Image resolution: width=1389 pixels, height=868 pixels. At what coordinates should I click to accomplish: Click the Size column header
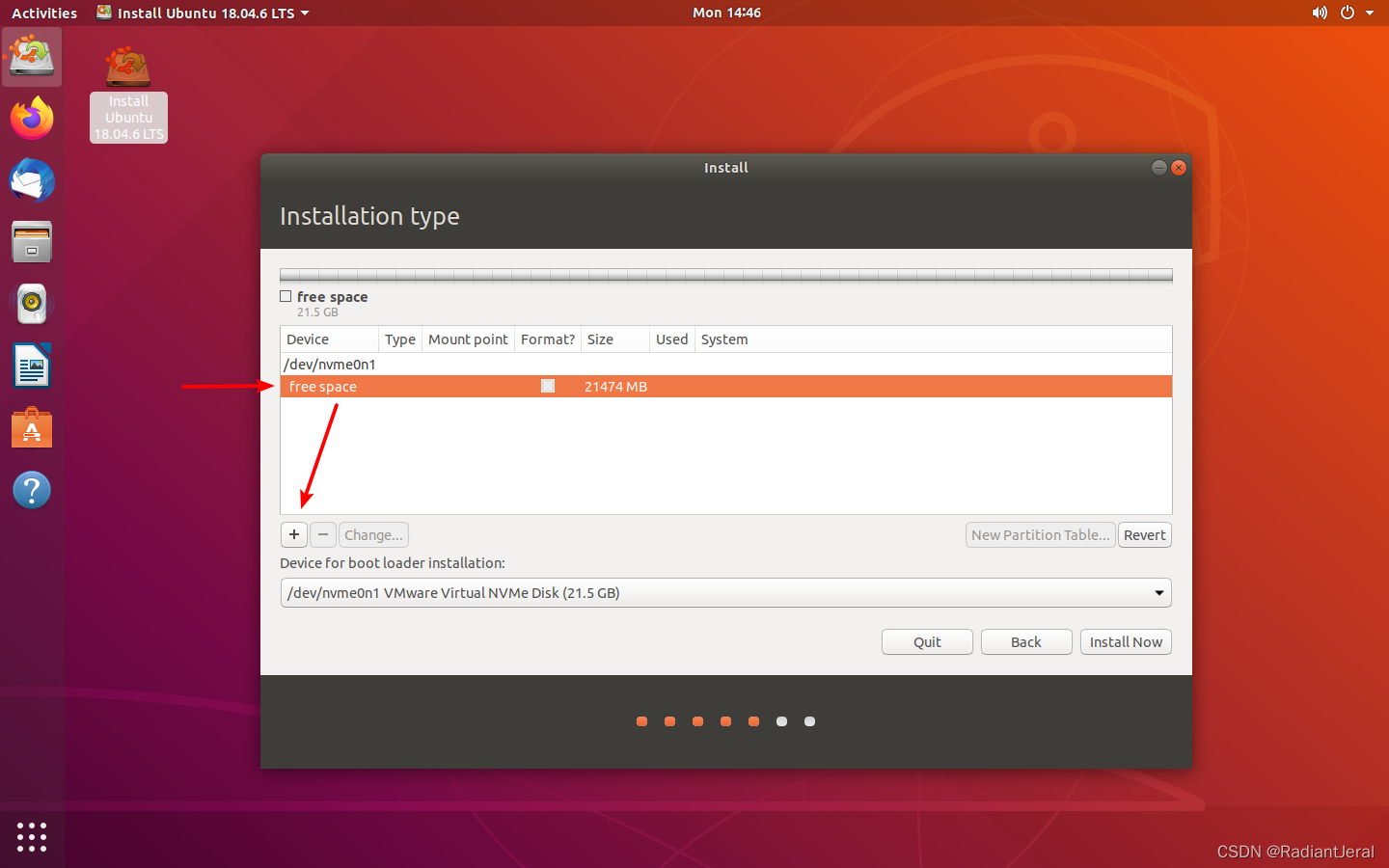(x=615, y=339)
